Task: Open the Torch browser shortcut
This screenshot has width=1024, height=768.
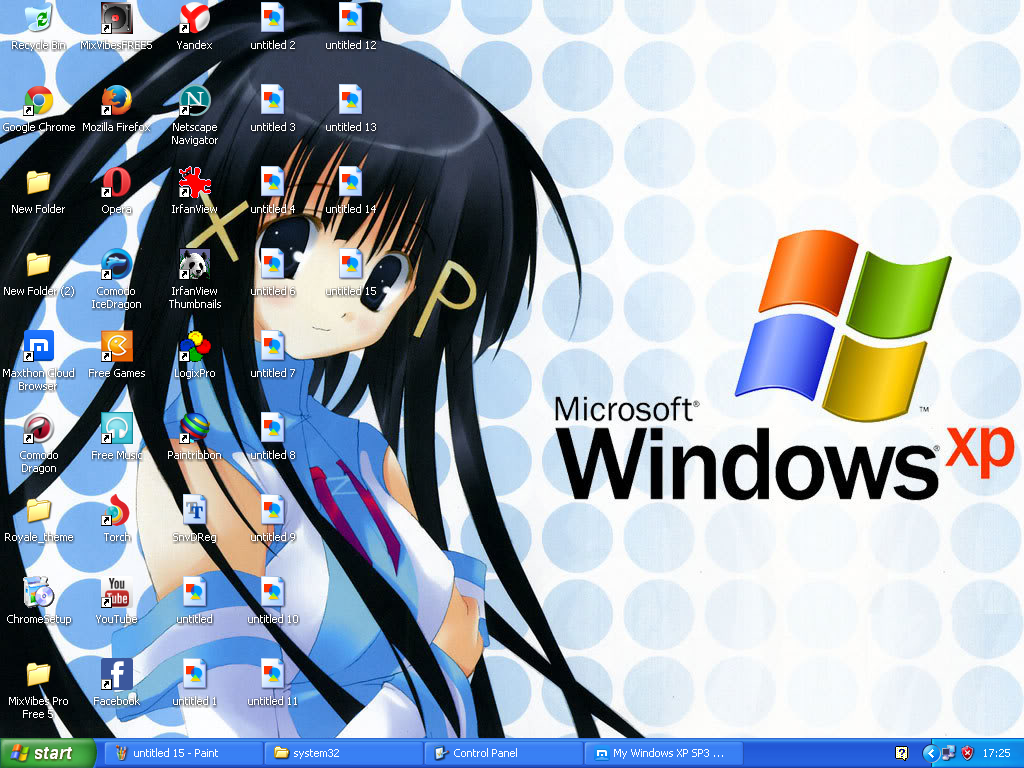Action: coord(116,515)
